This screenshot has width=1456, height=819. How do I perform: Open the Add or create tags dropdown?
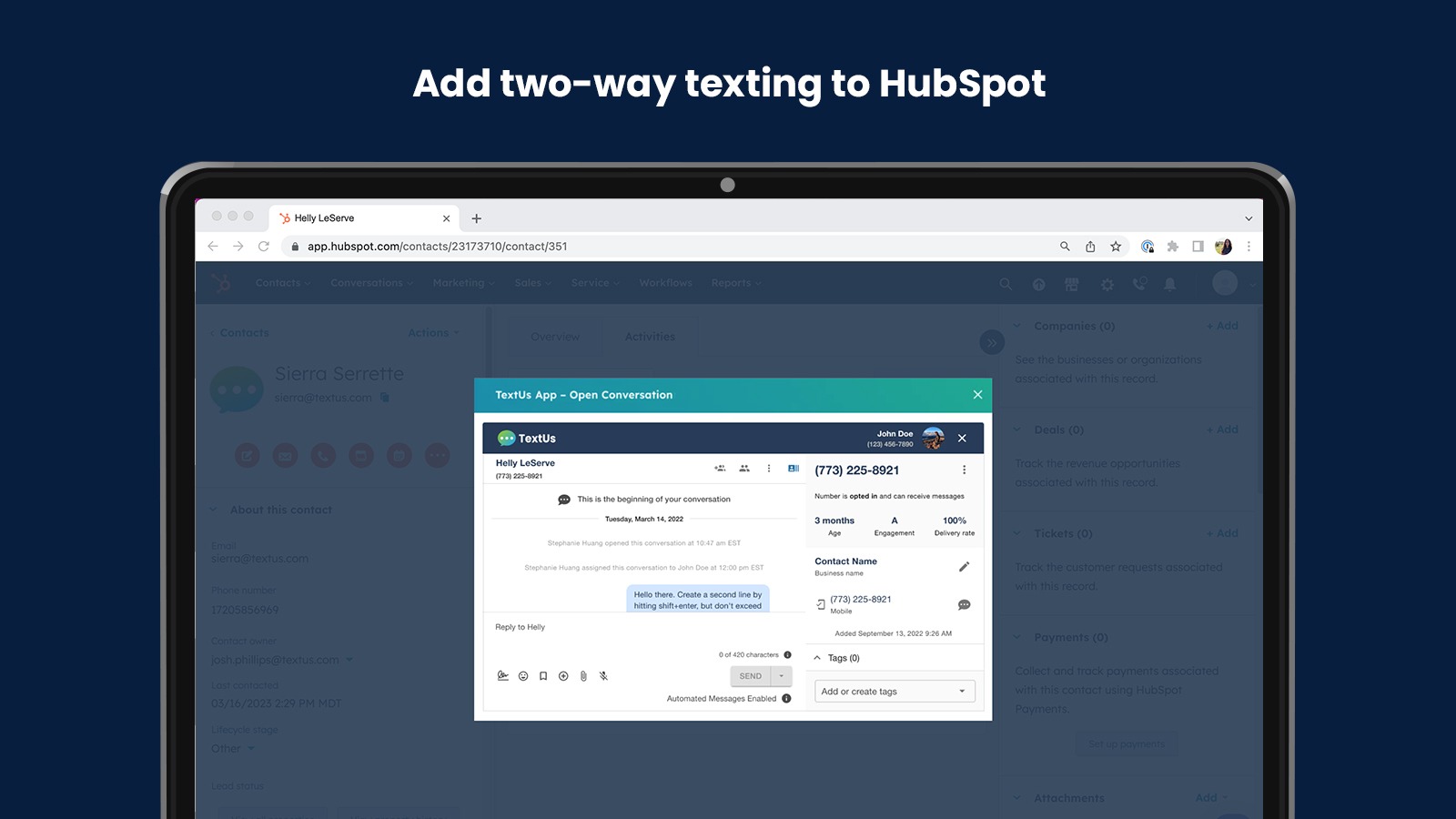pyautogui.click(x=894, y=691)
